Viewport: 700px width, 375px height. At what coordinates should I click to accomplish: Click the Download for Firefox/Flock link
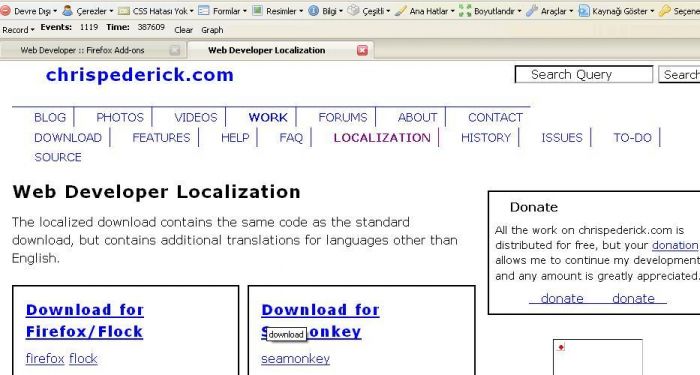pos(85,321)
